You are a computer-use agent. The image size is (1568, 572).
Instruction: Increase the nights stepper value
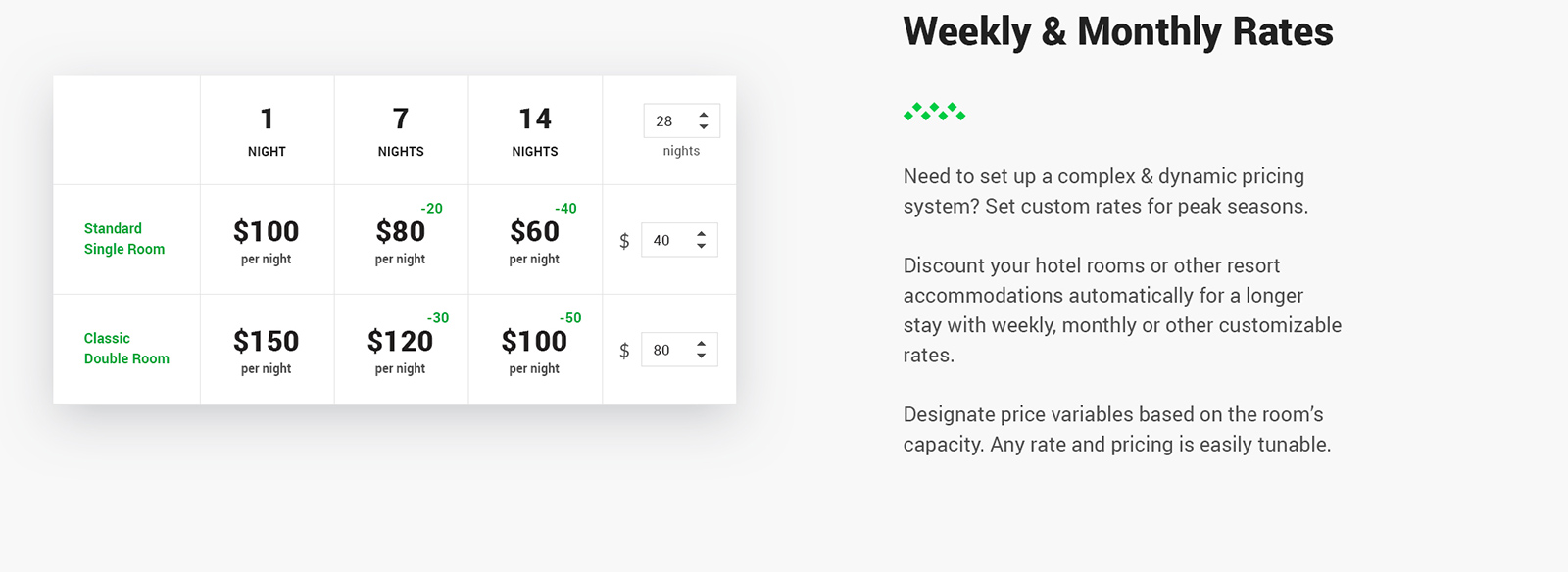(x=704, y=115)
